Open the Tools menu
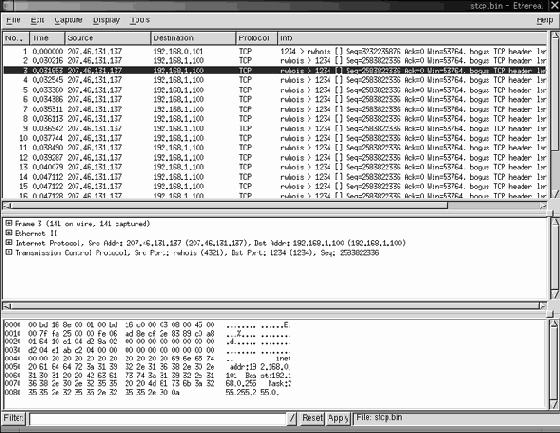 [140, 20]
